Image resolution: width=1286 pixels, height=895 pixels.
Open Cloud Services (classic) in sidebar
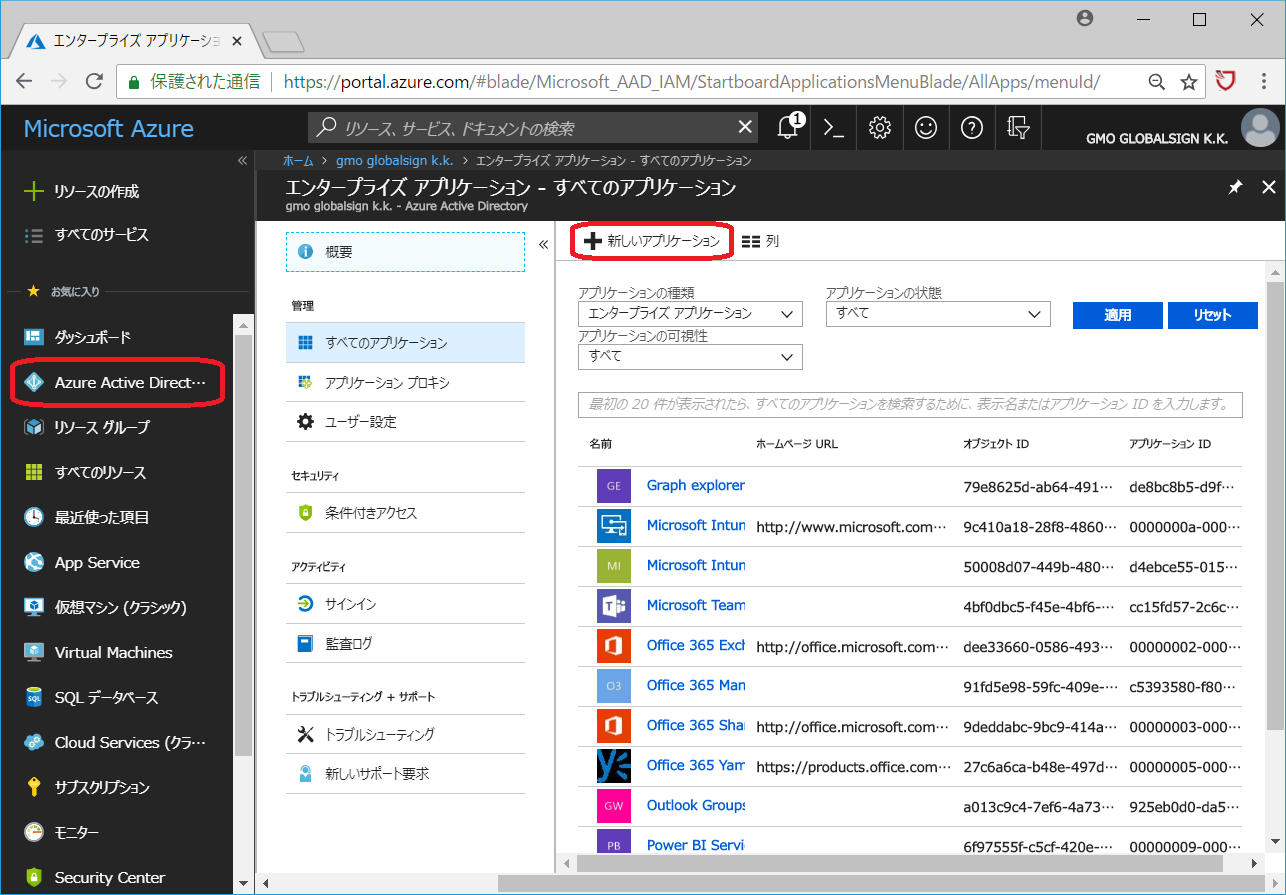117,742
